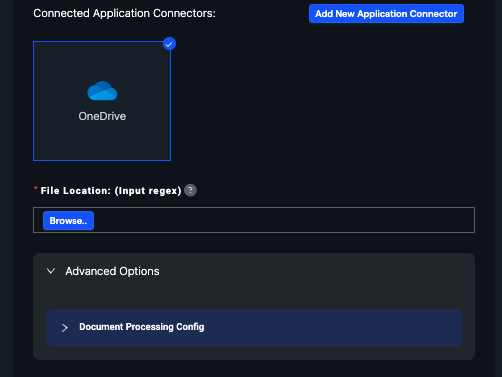
Task: Click Add New Application Connector button
Action: point(386,14)
